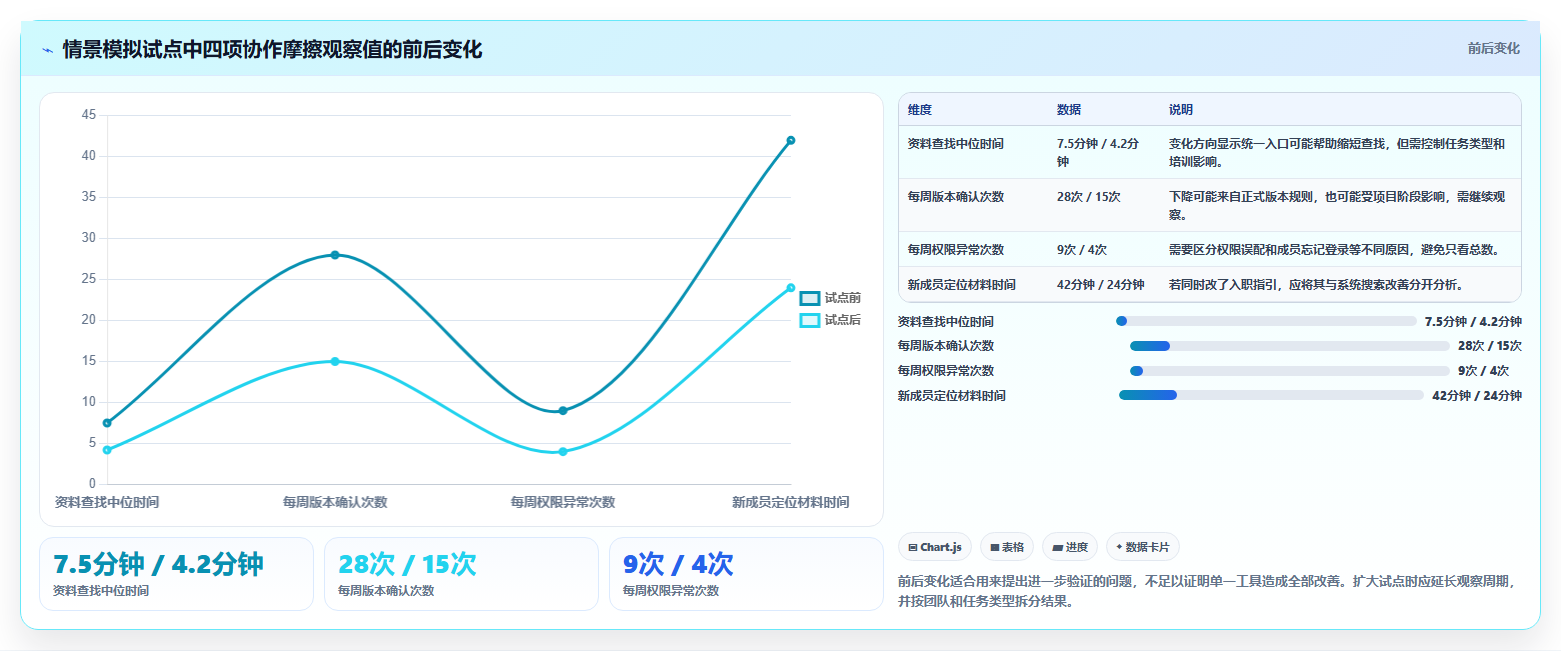Click x-axis label 每周版本确认次数
The height and width of the screenshot is (651, 1561).
pyautogui.click(x=335, y=502)
